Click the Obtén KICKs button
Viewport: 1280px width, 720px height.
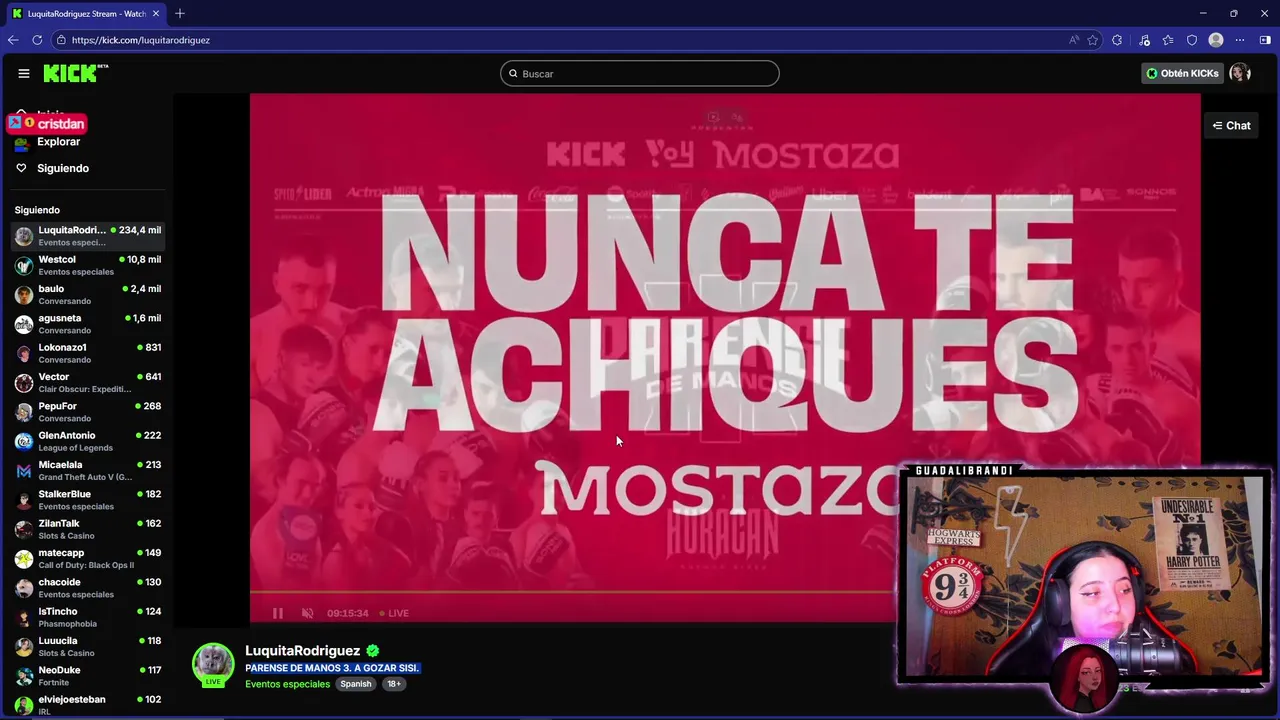point(1182,73)
